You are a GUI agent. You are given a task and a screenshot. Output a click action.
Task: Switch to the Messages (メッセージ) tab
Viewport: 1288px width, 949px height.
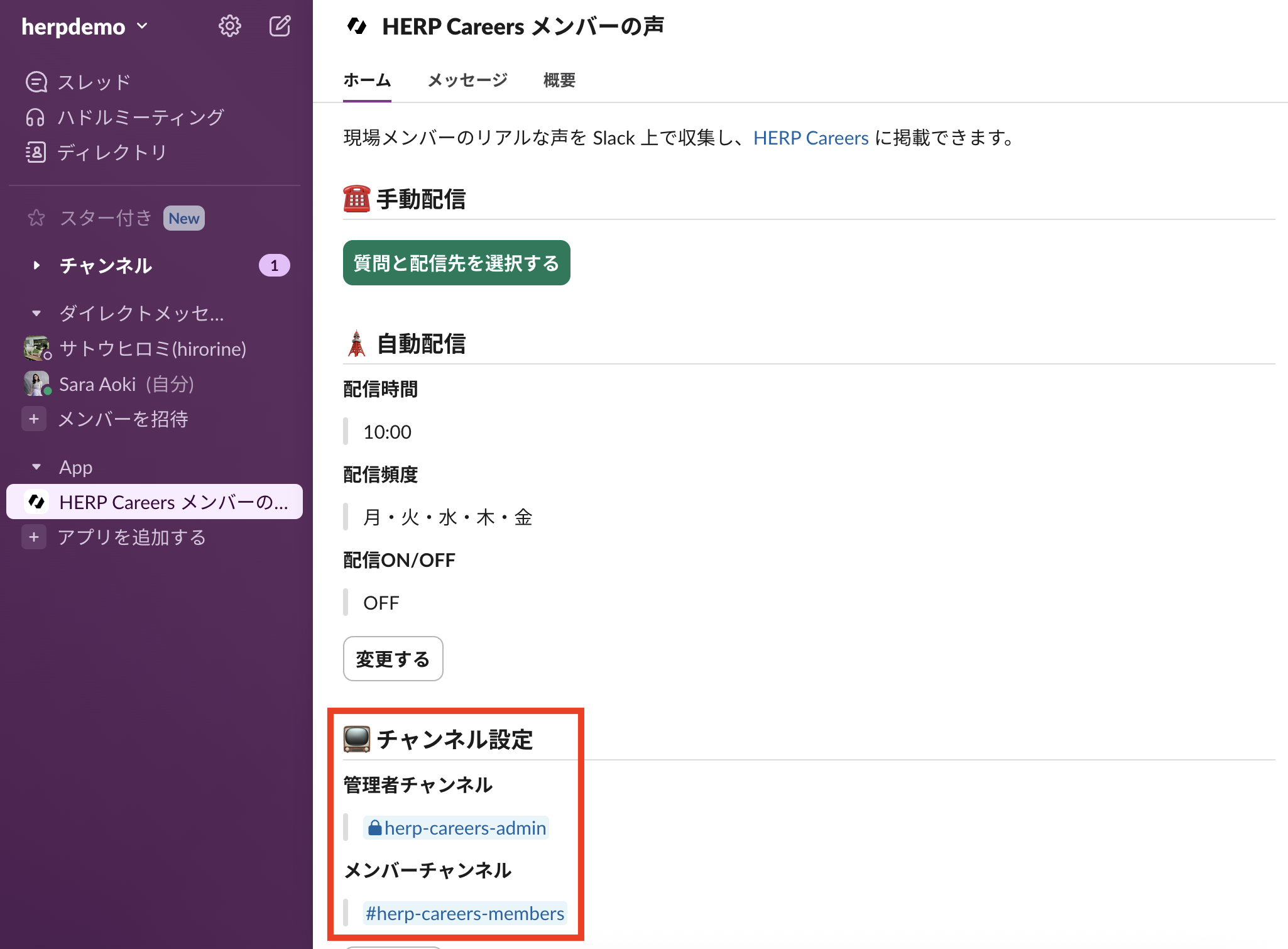467,80
